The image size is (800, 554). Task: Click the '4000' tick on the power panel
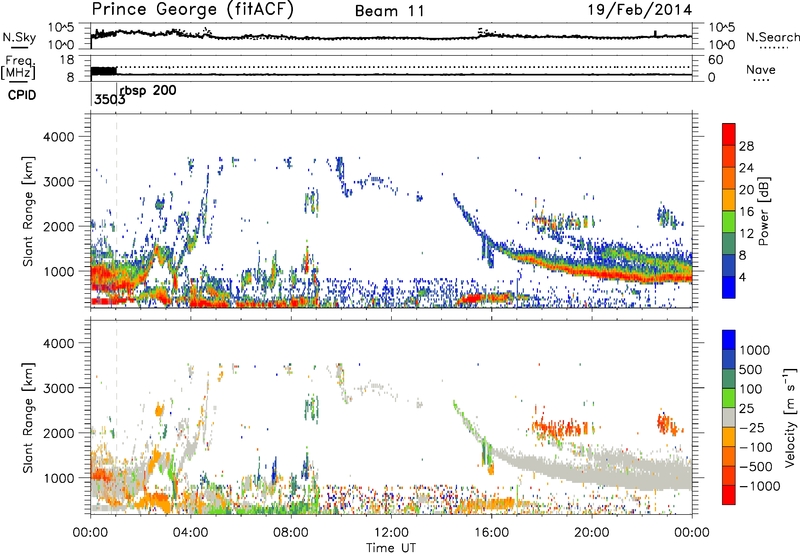(x=58, y=137)
